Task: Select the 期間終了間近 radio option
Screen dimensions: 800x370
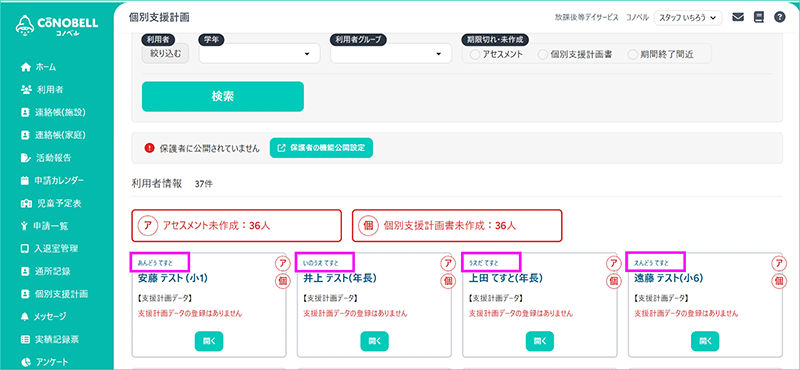Action: (x=660, y=55)
